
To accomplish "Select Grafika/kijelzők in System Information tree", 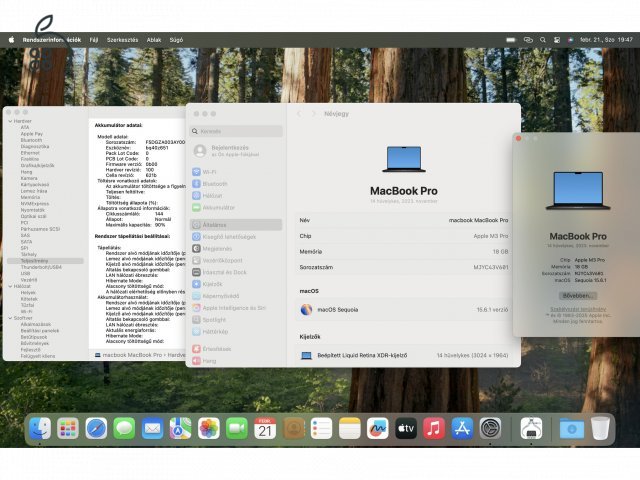I will pos(37,165).
